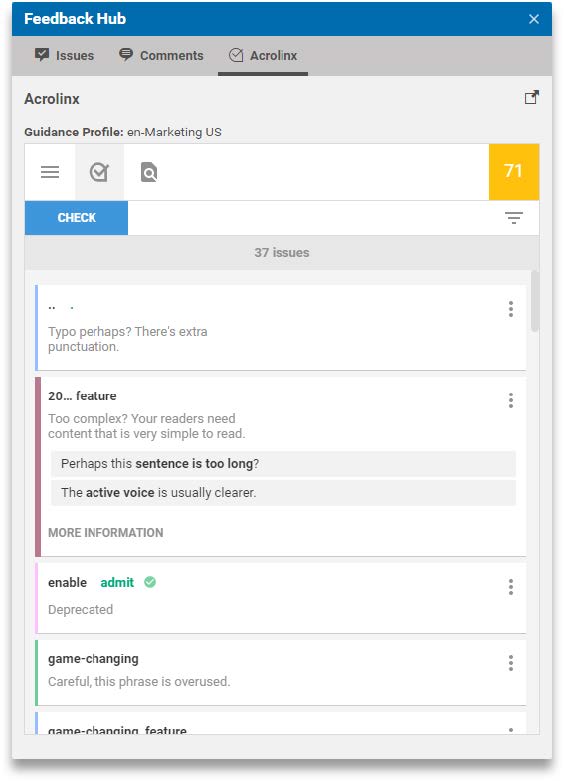Switch to the Issues tab

[x=65, y=55]
